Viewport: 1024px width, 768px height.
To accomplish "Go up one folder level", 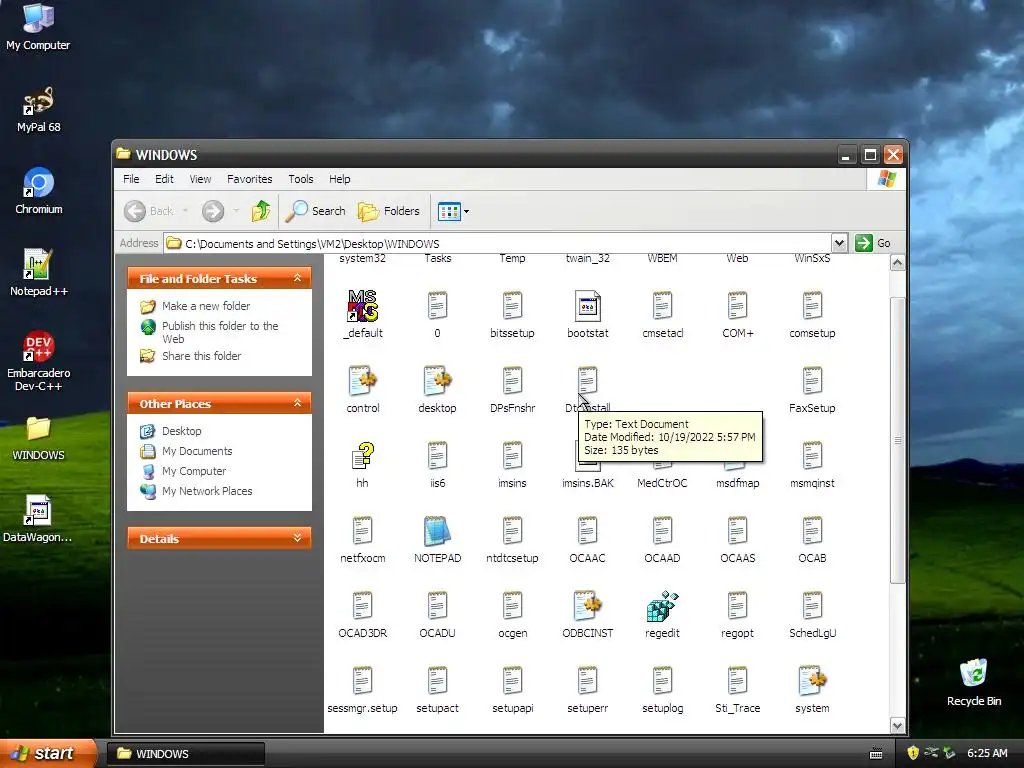I will coord(261,211).
